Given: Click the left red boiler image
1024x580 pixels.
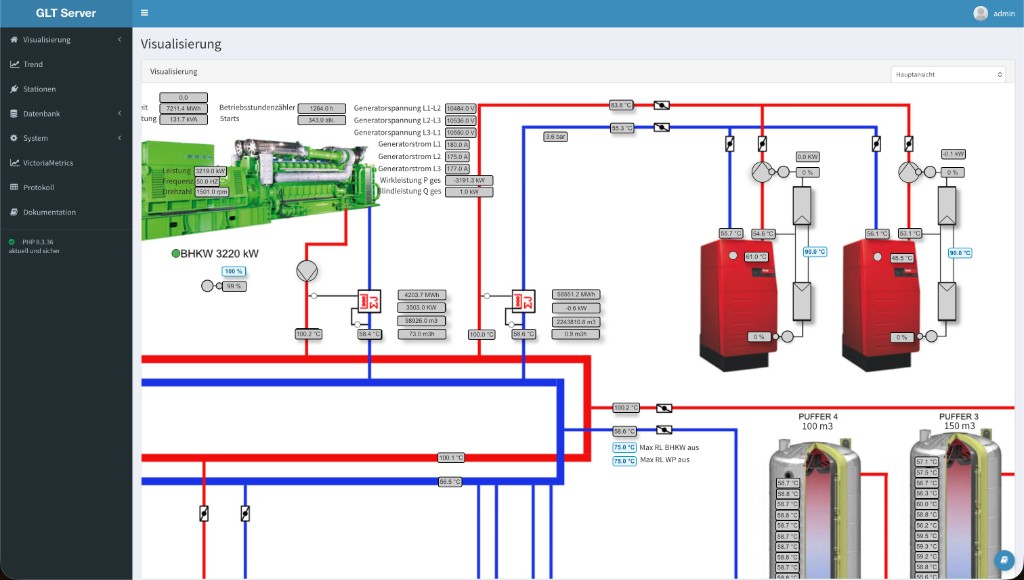Looking at the screenshot, I should (738, 306).
